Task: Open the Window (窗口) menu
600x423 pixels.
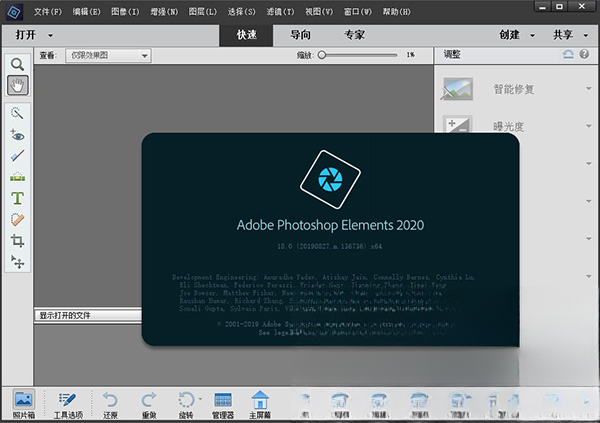Action: click(358, 12)
